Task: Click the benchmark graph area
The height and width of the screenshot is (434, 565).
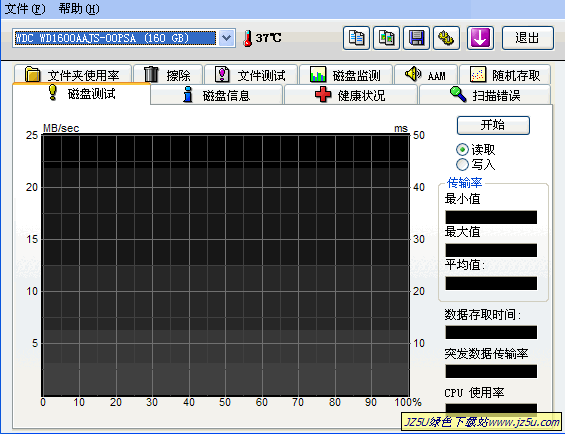Action: click(226, 265)
